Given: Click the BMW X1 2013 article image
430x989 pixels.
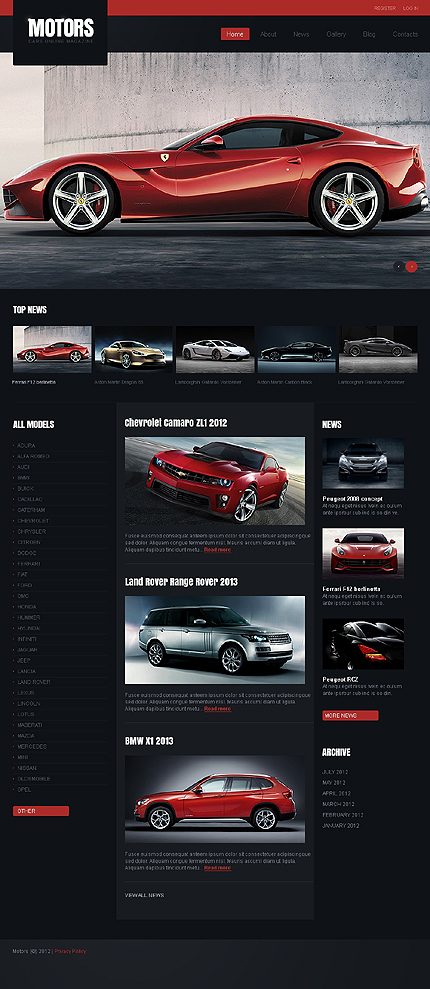Looking at the screenshot, I should tap(215, 799).
